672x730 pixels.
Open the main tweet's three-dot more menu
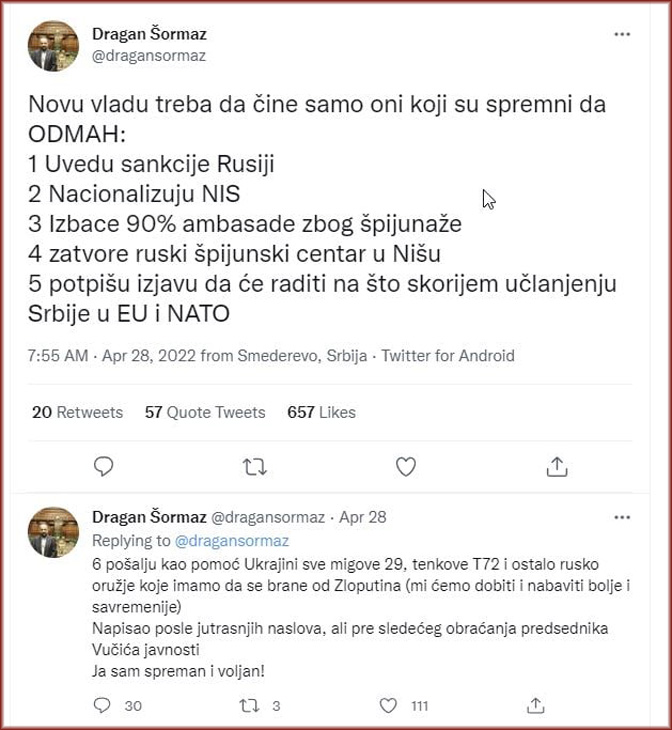[x=622, y=35]
